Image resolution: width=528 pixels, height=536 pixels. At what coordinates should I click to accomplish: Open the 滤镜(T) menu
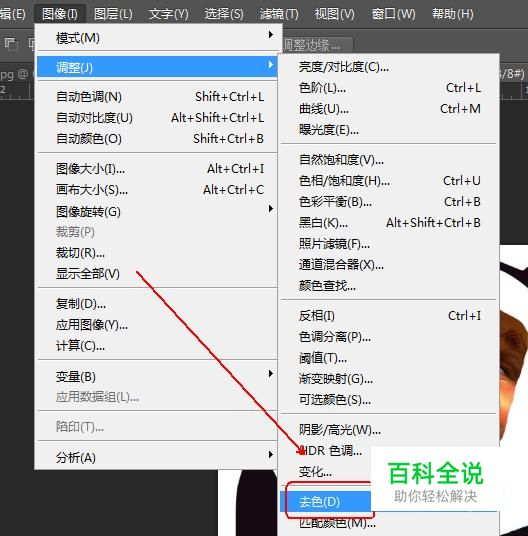click(x=279, y=14)
